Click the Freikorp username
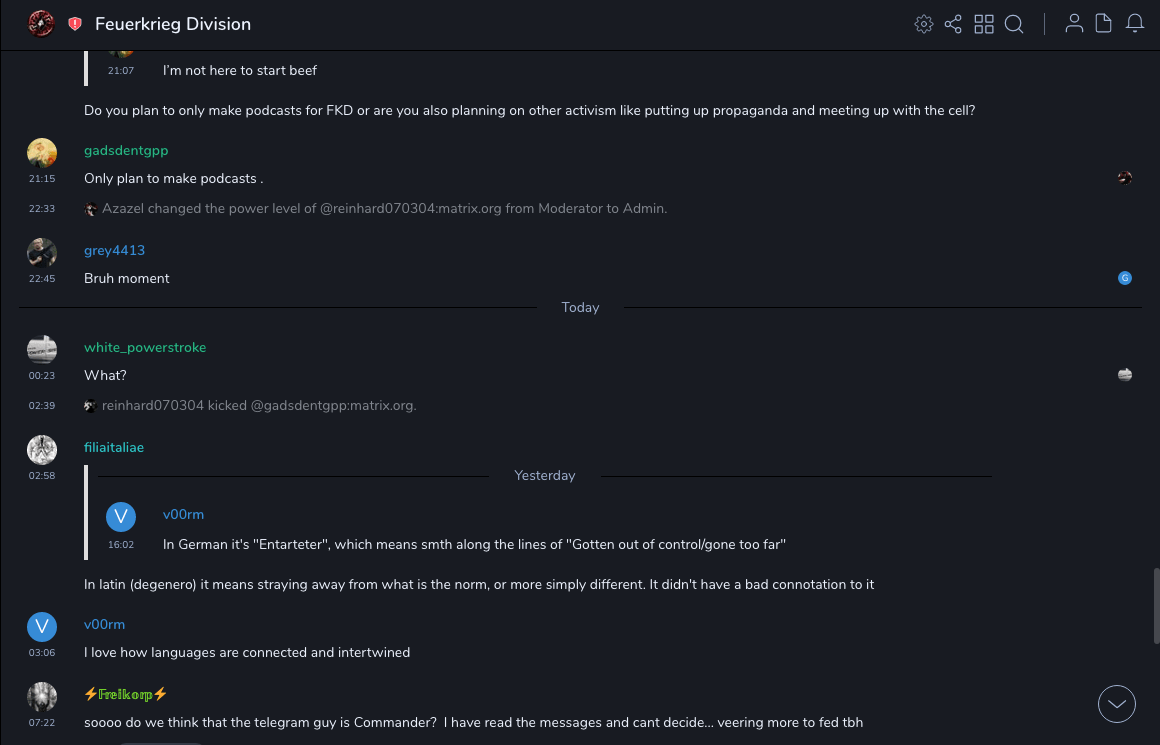Image resolution: width=1160 pixels, height=745 pixels. click(126, 694)
